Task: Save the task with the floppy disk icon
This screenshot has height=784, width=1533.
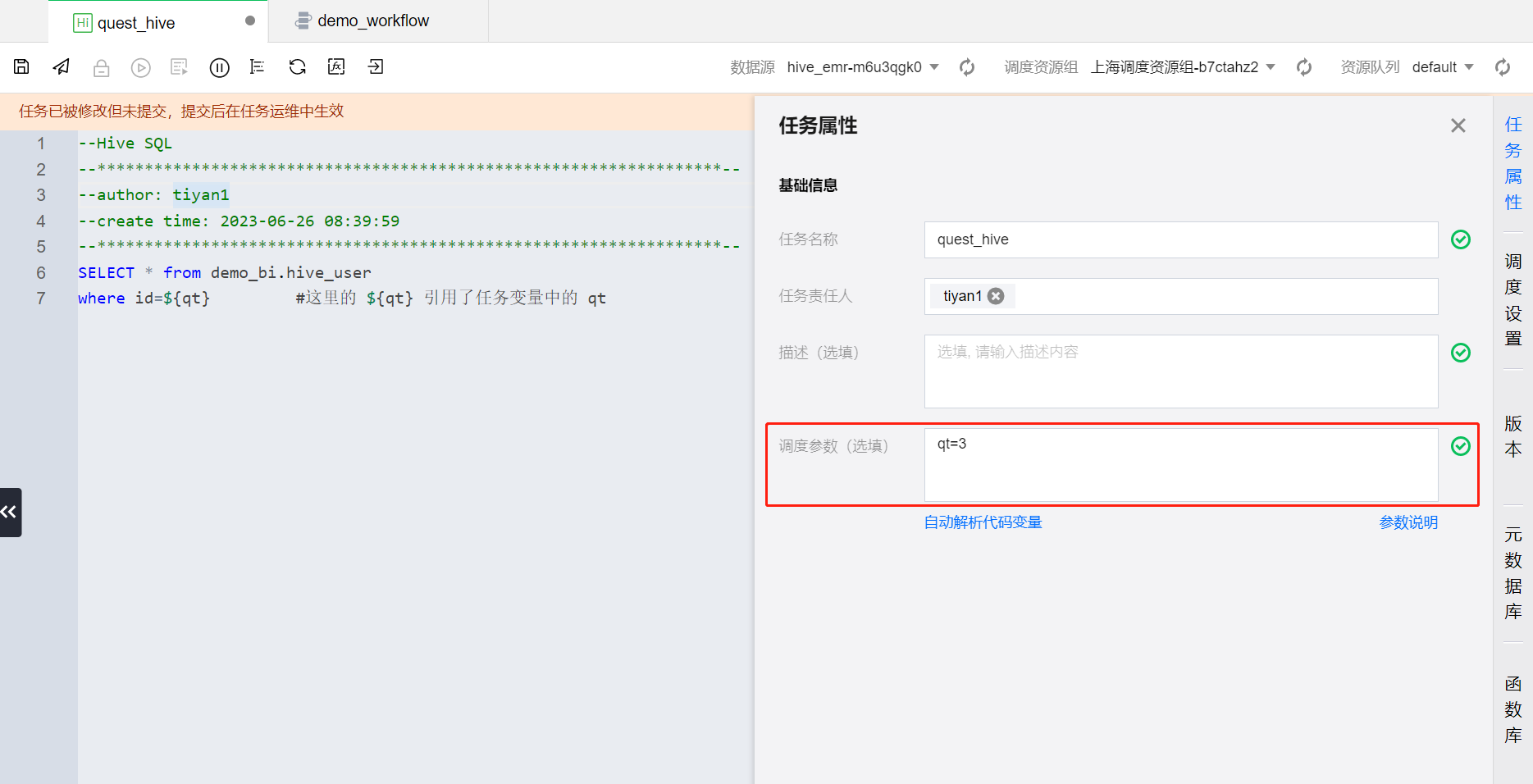Action: pos(21,67)
